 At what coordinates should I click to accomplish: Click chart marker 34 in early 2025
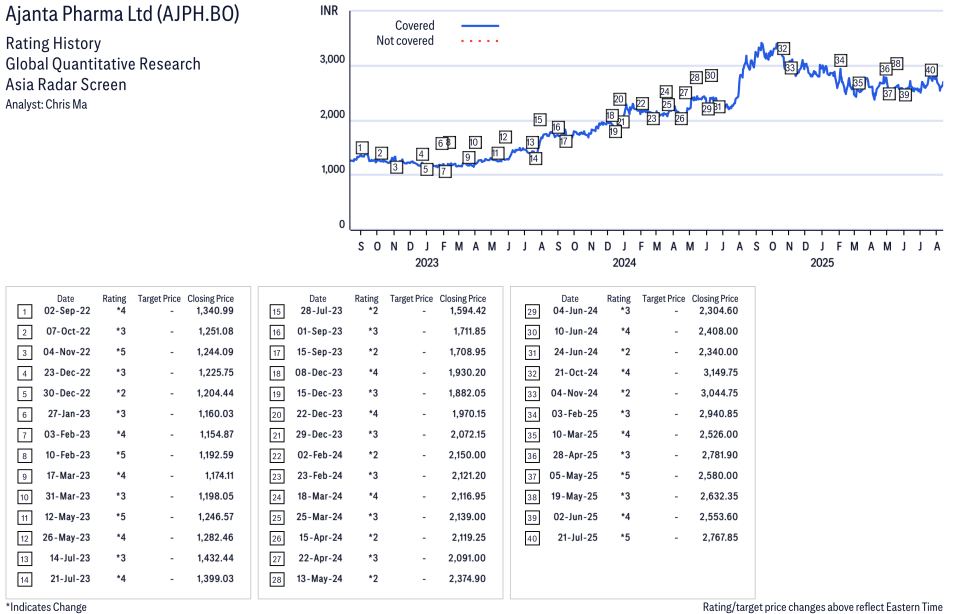pyautogui.click(x=840, y=60)
